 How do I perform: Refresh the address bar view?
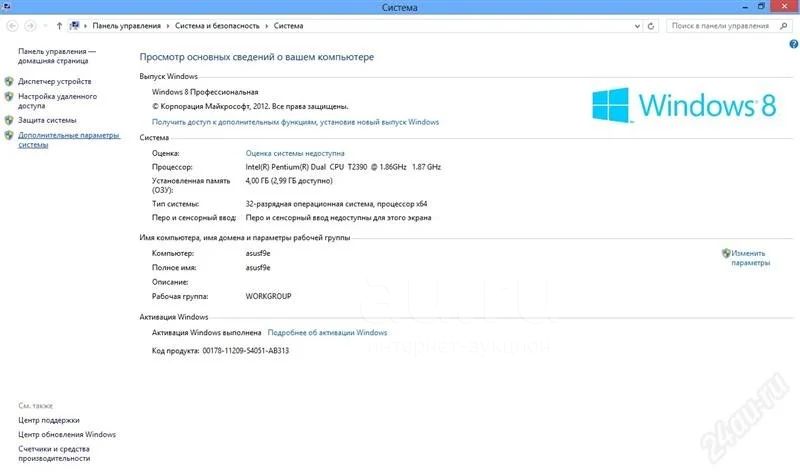(x=651, y=26)
